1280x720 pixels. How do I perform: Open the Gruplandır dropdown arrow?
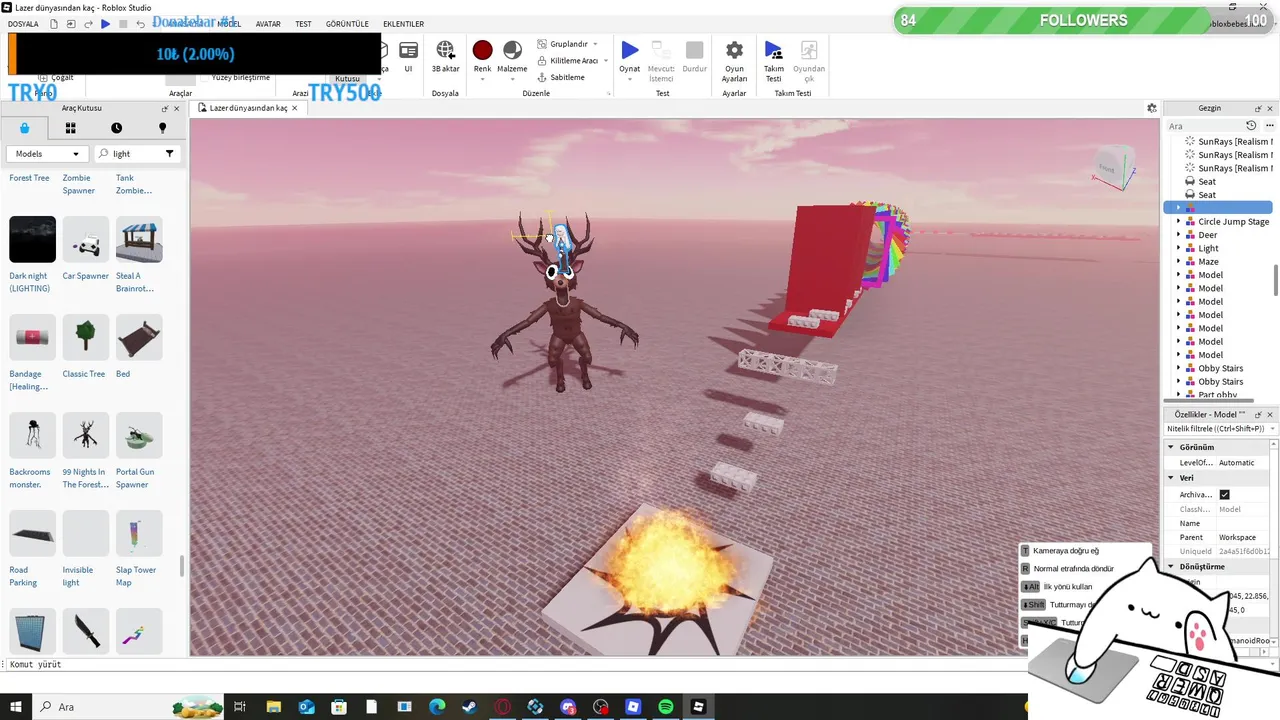click(x=595, y=44)
